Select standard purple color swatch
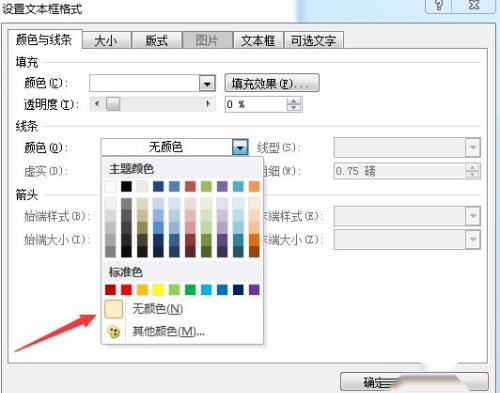Viewport: 500px width, 393px height. [x=254, y=290]
